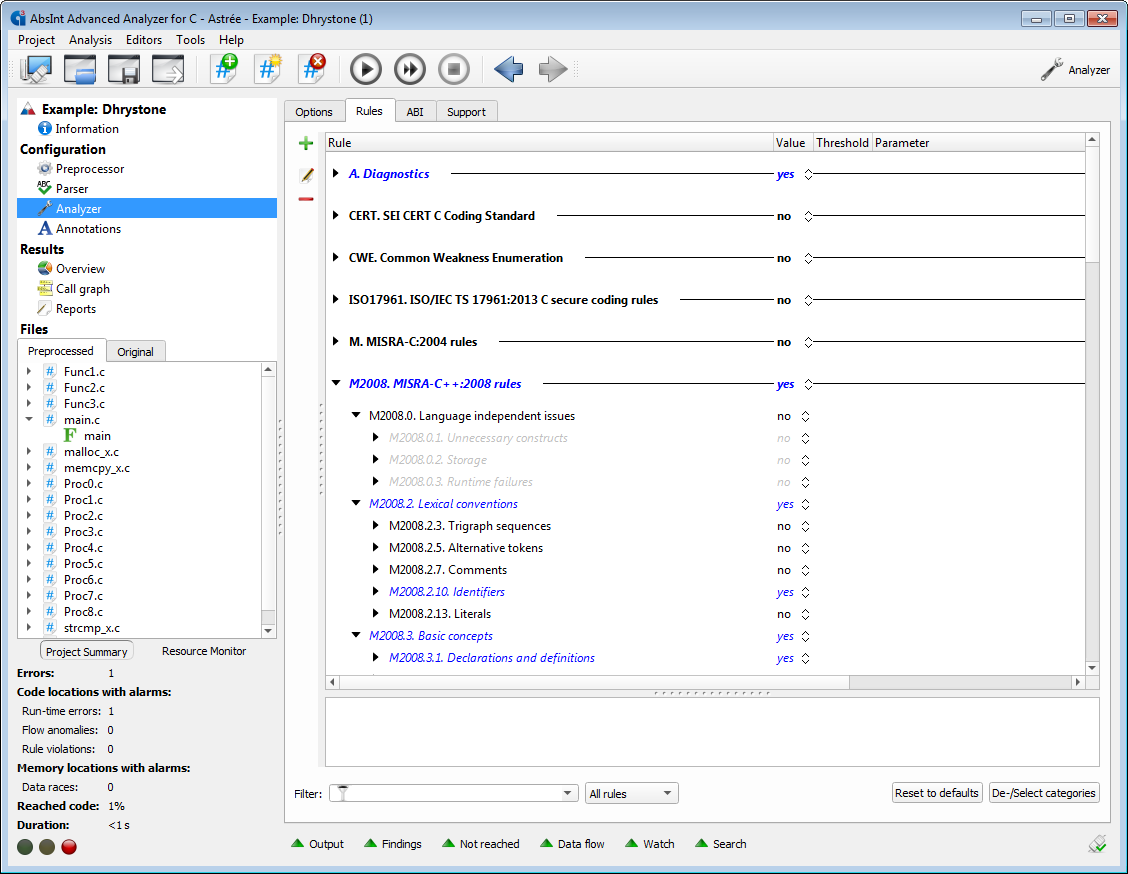Click the green plus add rule icon
1128x874 pixels.
coord(306,143)
